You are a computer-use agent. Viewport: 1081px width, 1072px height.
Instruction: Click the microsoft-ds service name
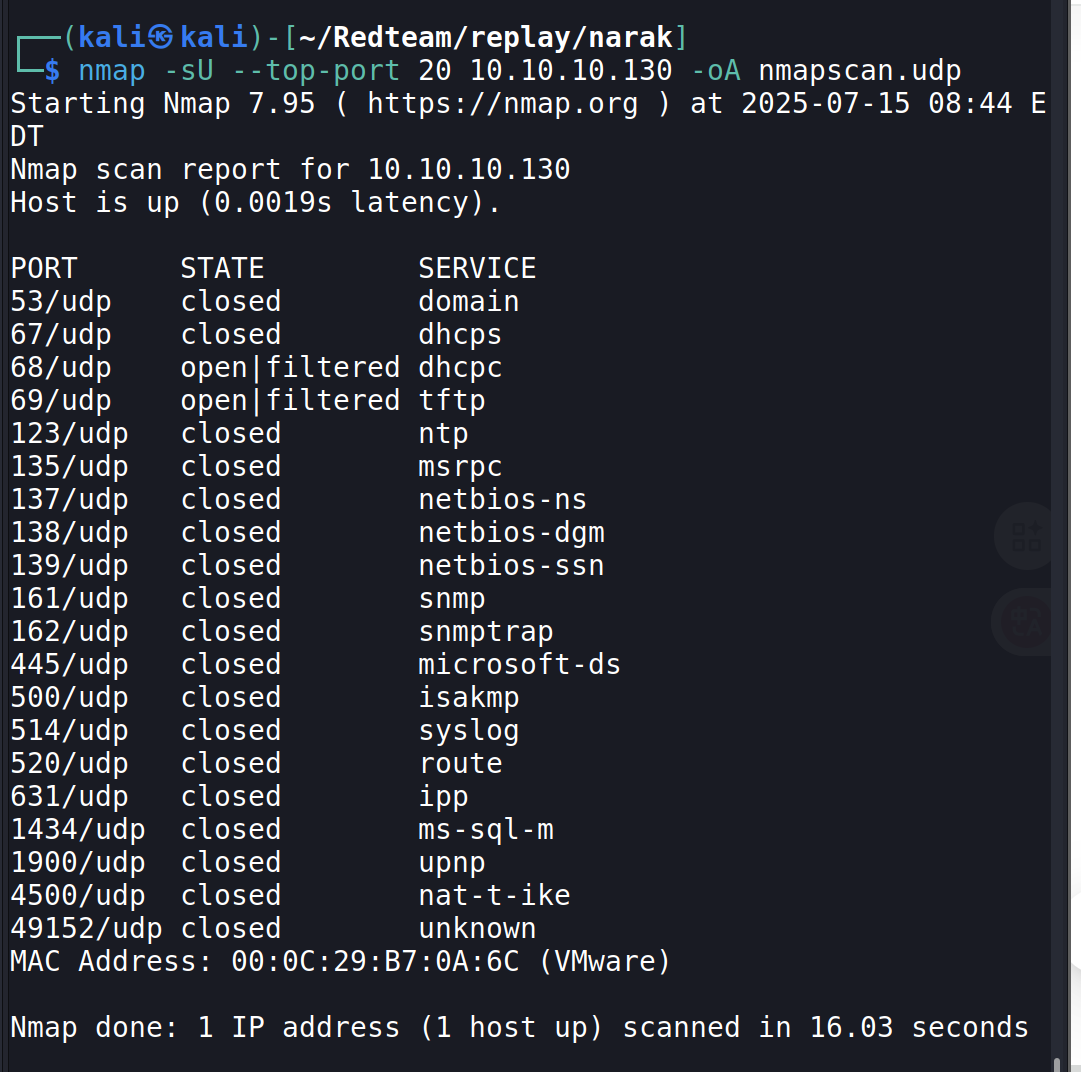coord(519,664)
